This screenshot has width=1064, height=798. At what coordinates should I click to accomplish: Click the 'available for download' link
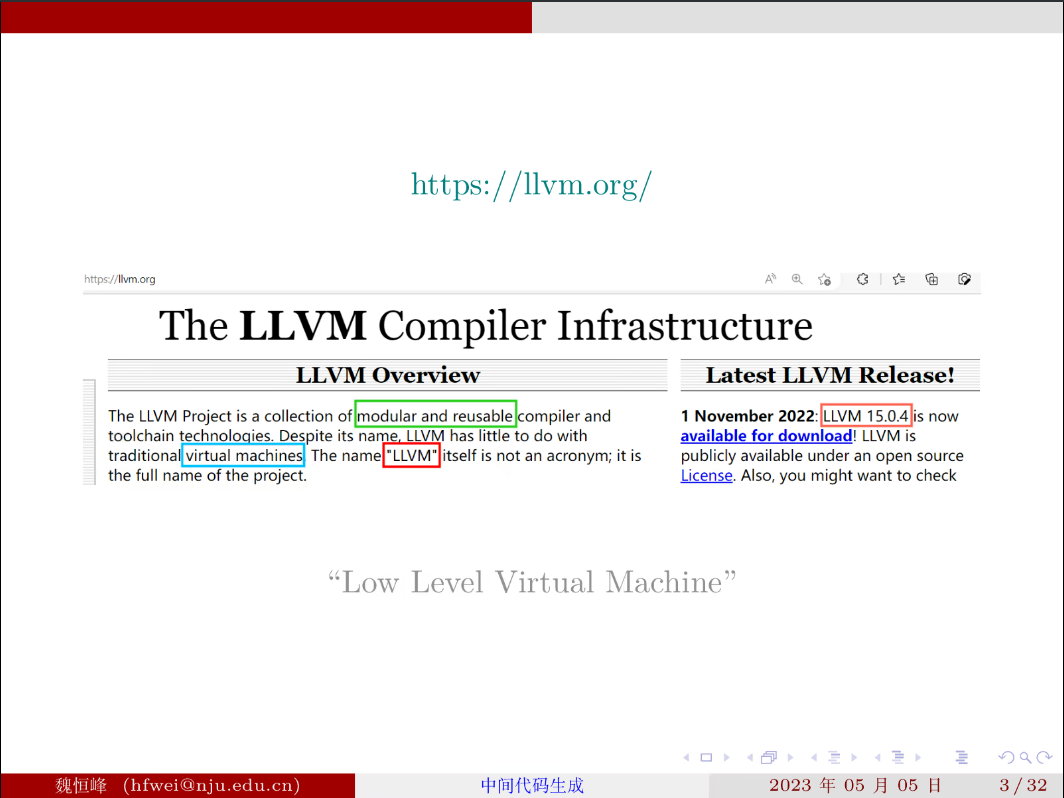click(x=766, y=436)
